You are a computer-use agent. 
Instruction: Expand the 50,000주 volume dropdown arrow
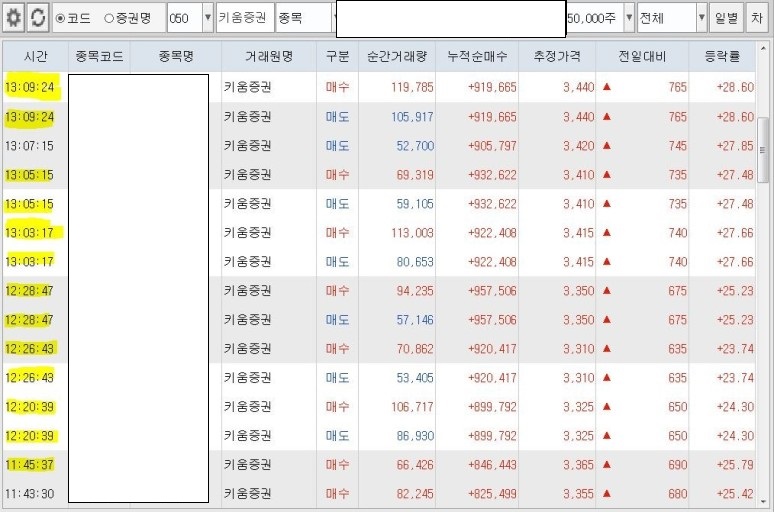tap(628, 18)
